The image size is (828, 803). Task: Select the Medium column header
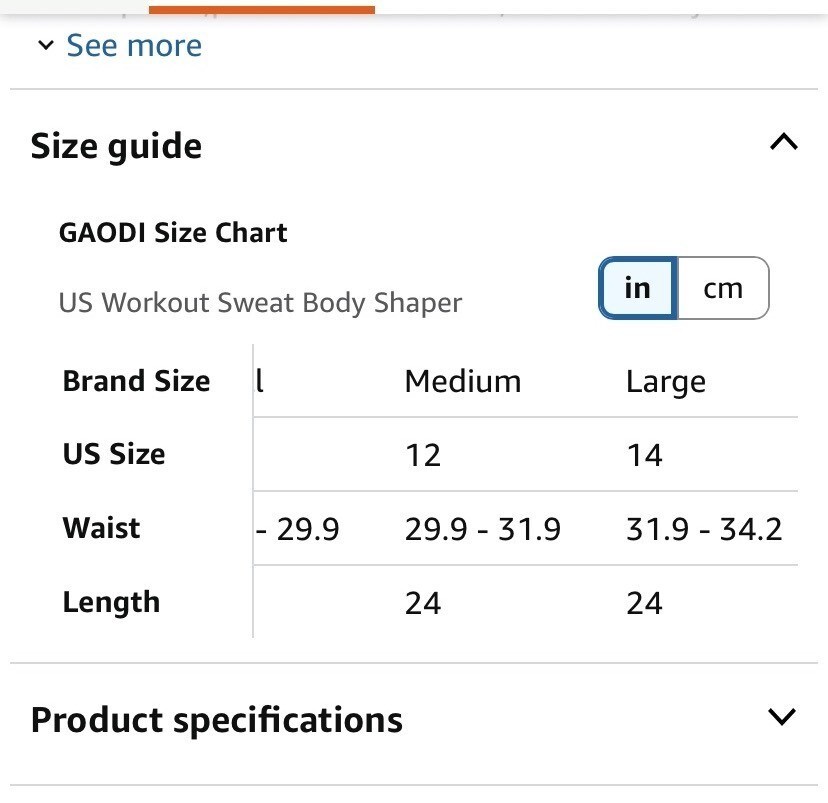pos(462,381)
